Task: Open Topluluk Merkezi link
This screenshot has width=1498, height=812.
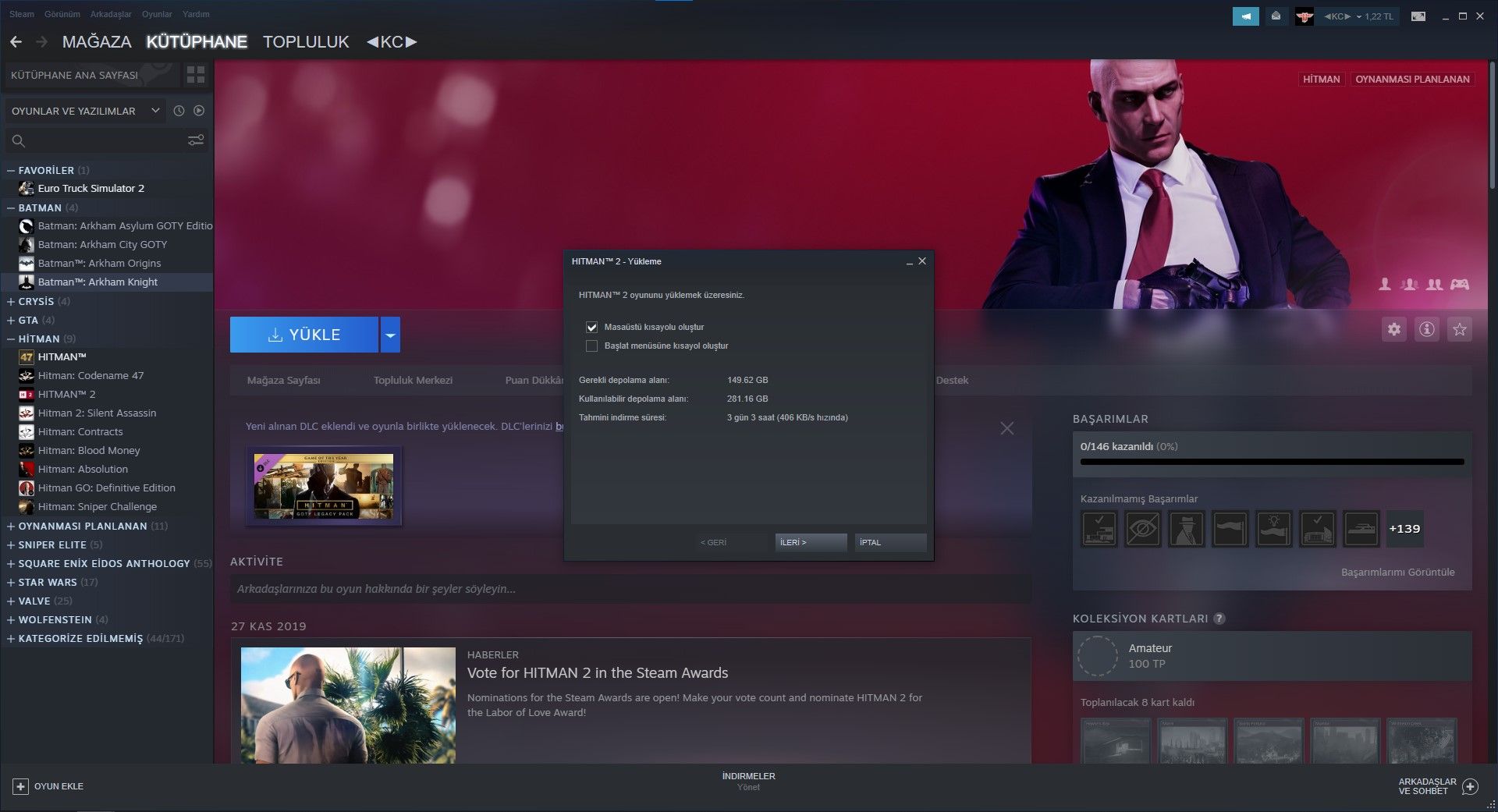Action: [413, 381]
